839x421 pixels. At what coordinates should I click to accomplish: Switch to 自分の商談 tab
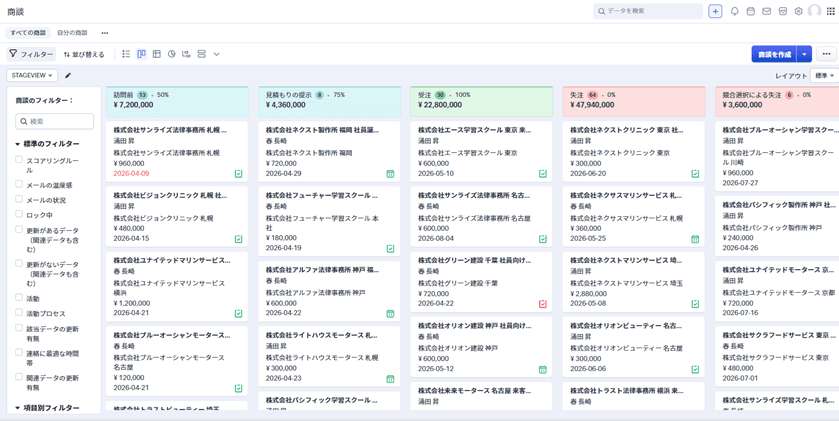pos(72,33)
